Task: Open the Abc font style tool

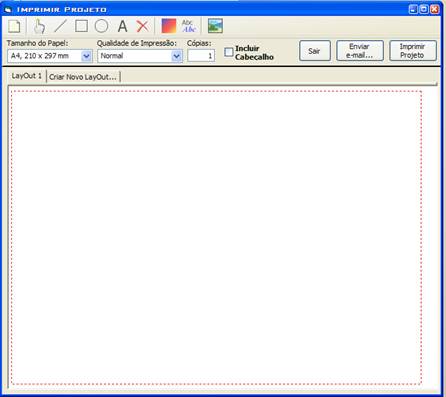Action: pos(189,26)
